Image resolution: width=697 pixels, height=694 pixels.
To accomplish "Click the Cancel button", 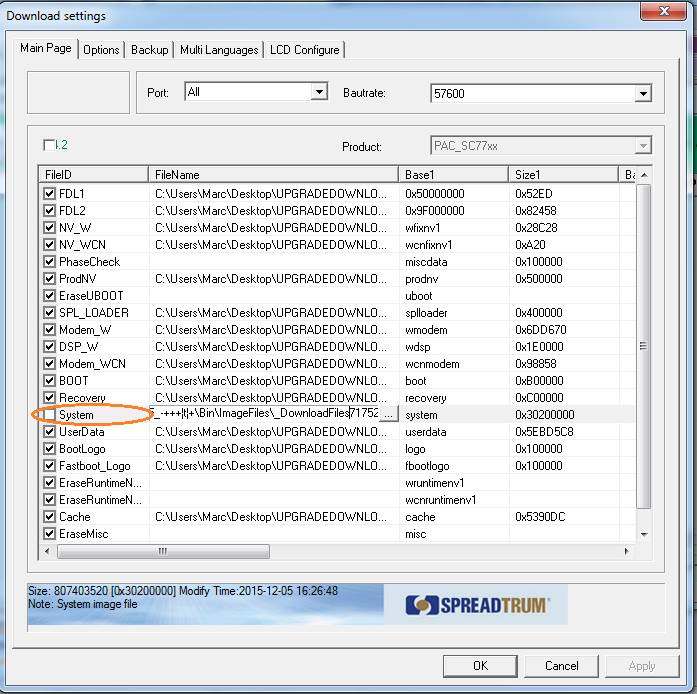I will point(561,666).
